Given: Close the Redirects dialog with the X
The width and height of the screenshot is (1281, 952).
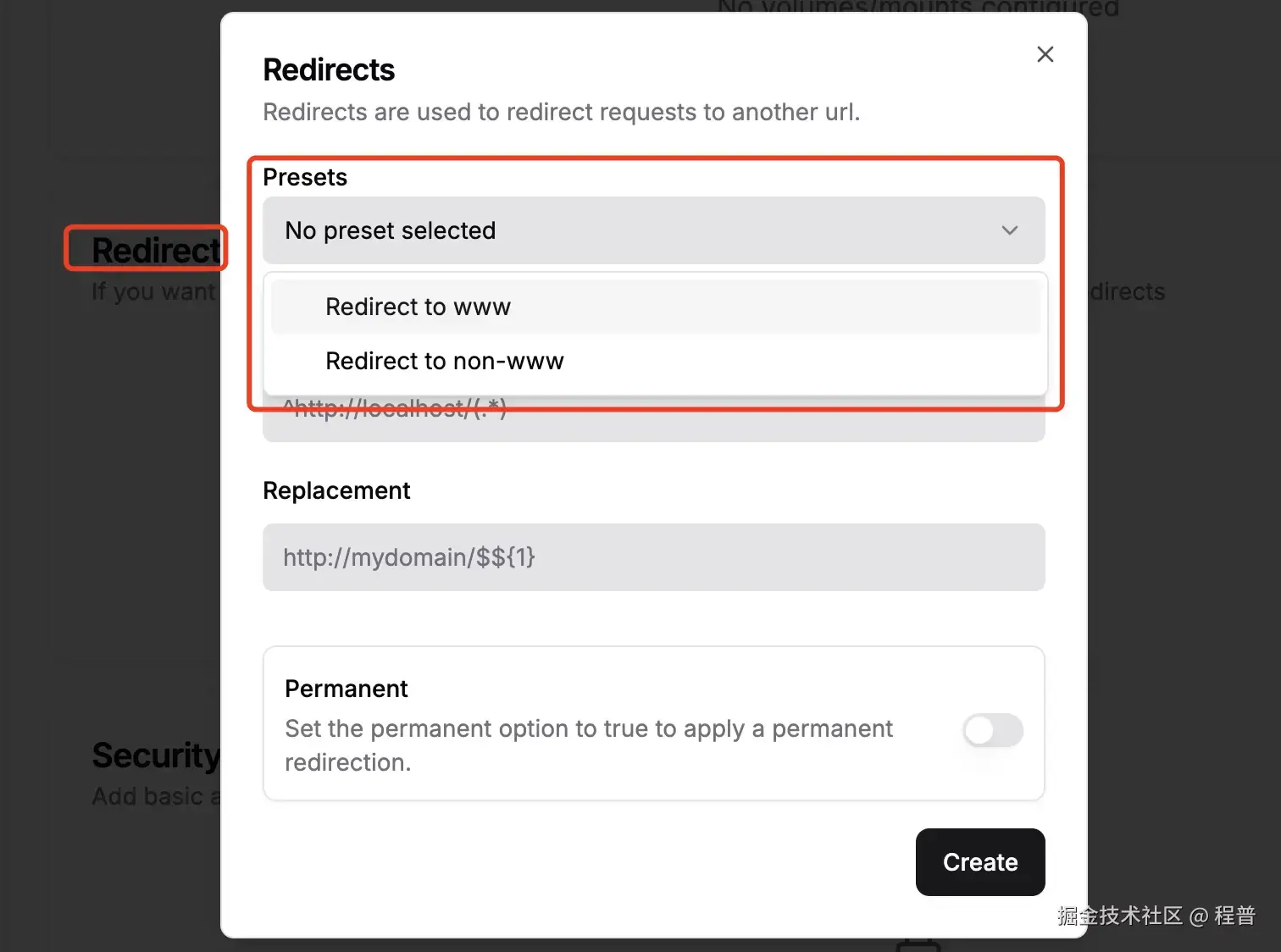Looking at the screenshot, I should (1045, 55).
